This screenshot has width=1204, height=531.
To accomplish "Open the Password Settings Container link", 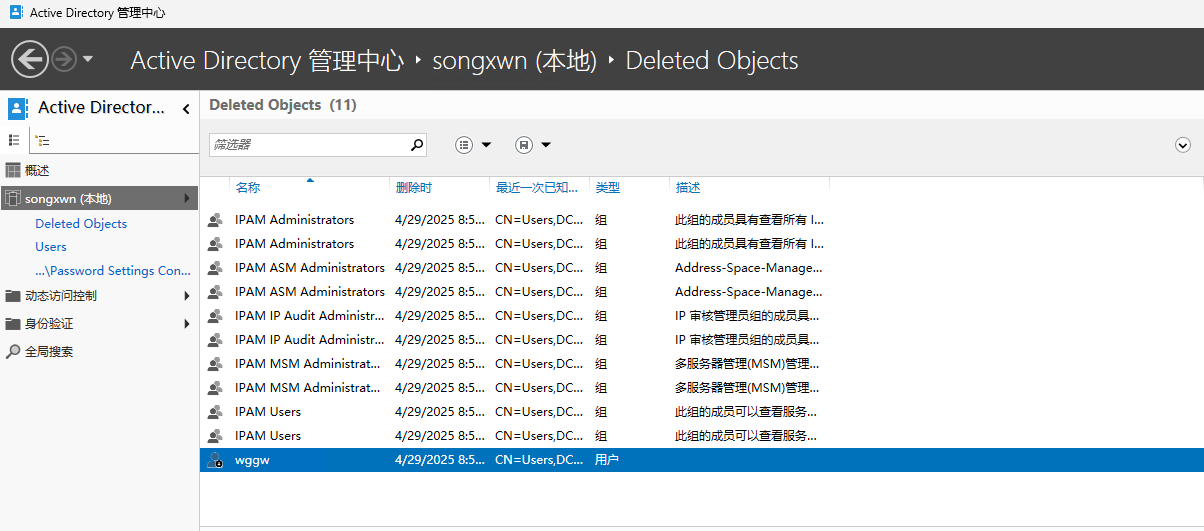I will click(112, 271).
